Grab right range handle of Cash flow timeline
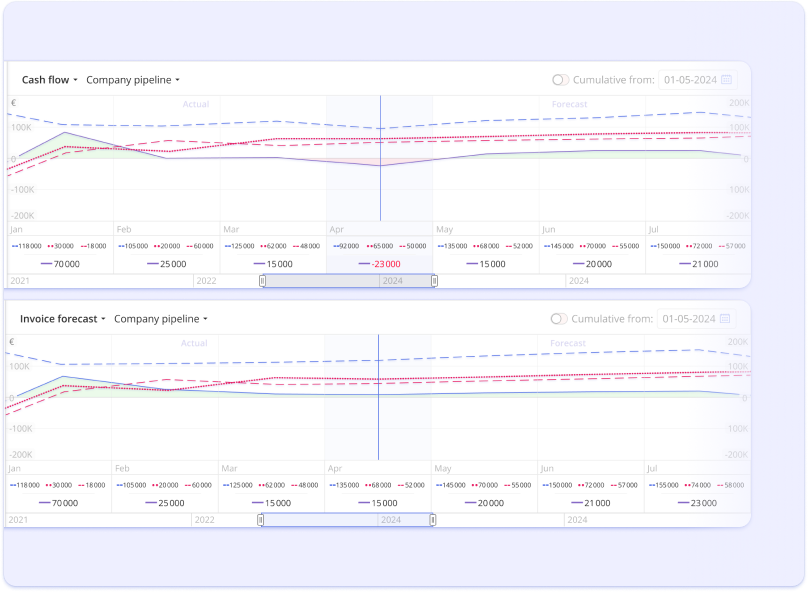808x592 pixels. coord(434,281)
